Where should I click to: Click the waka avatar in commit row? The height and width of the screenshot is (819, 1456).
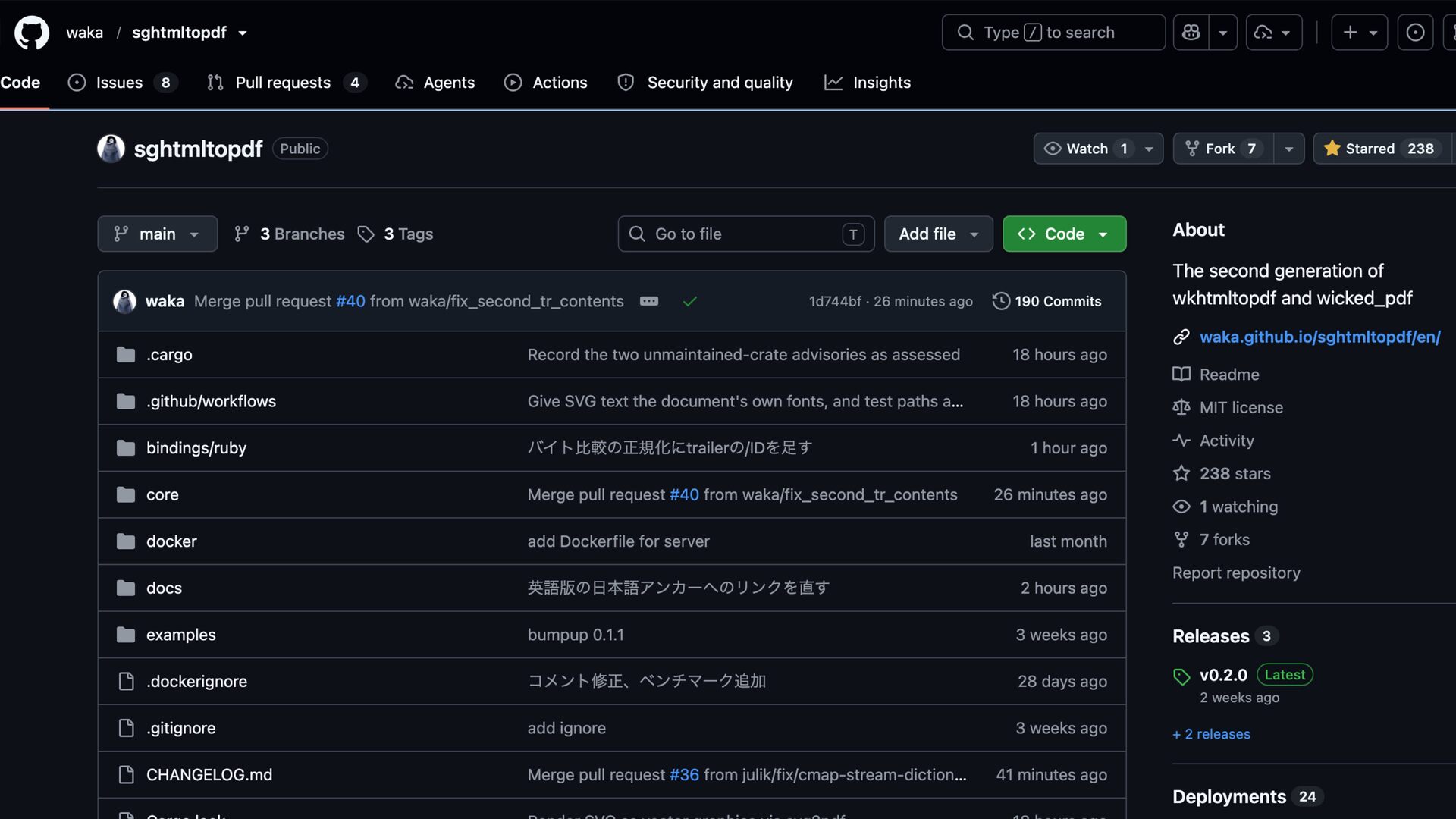(124, 301)
